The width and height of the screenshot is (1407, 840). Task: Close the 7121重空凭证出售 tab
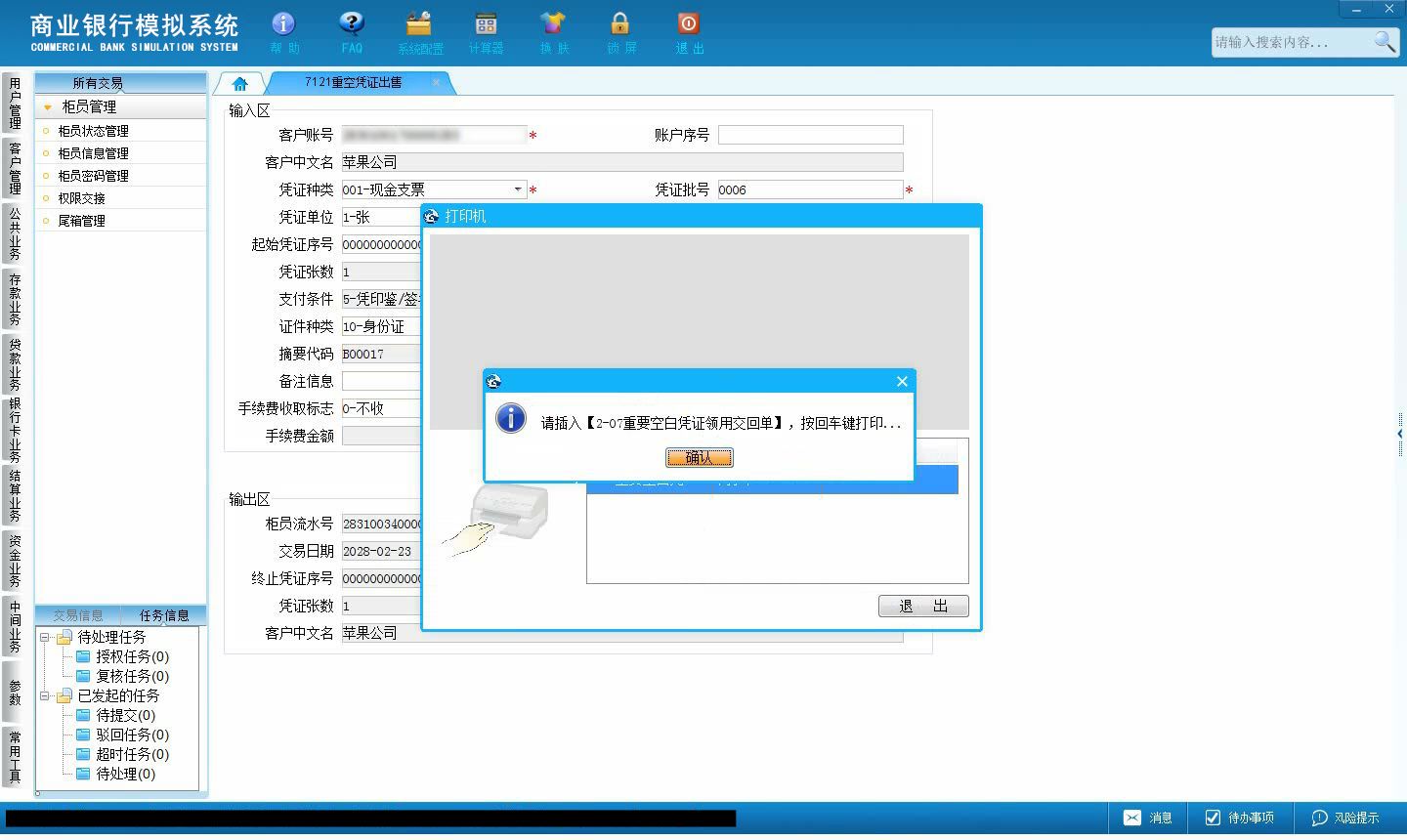pos(436,82)
